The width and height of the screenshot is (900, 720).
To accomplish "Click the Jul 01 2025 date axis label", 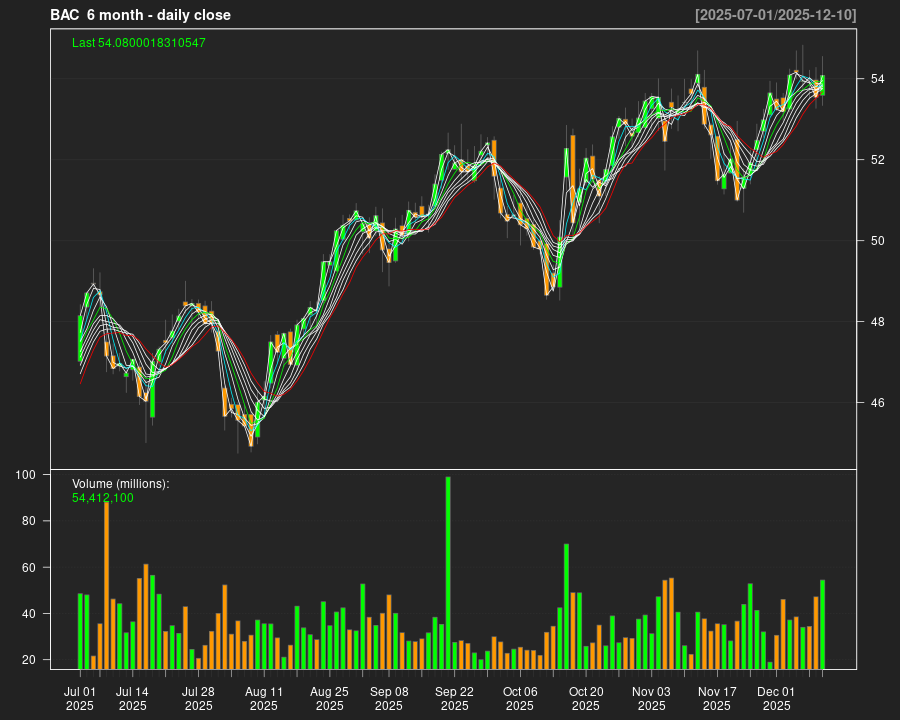I will pyautogui.click(x=80, y=698).
